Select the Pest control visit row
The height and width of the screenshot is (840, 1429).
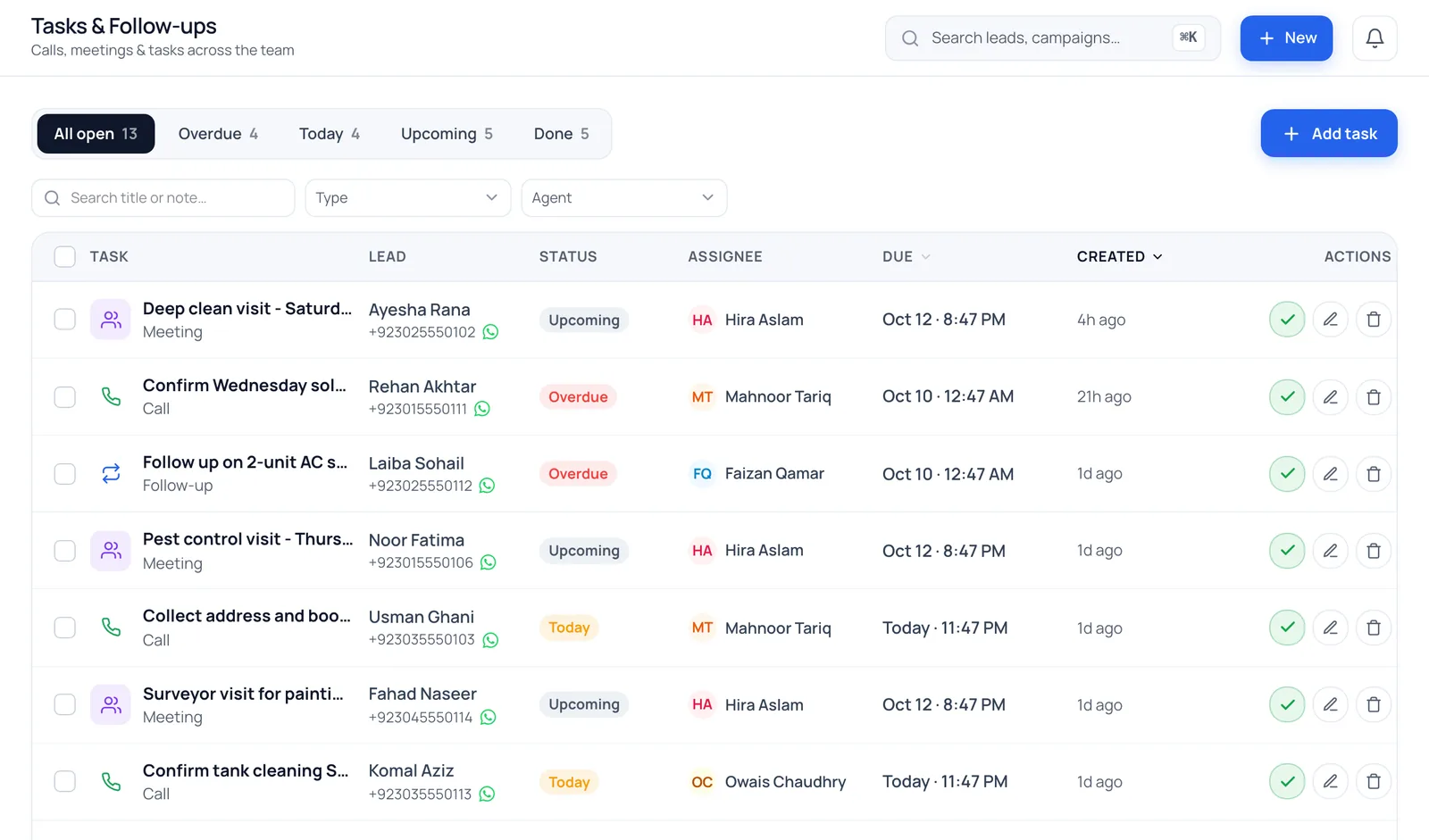[x=64, y=551]
